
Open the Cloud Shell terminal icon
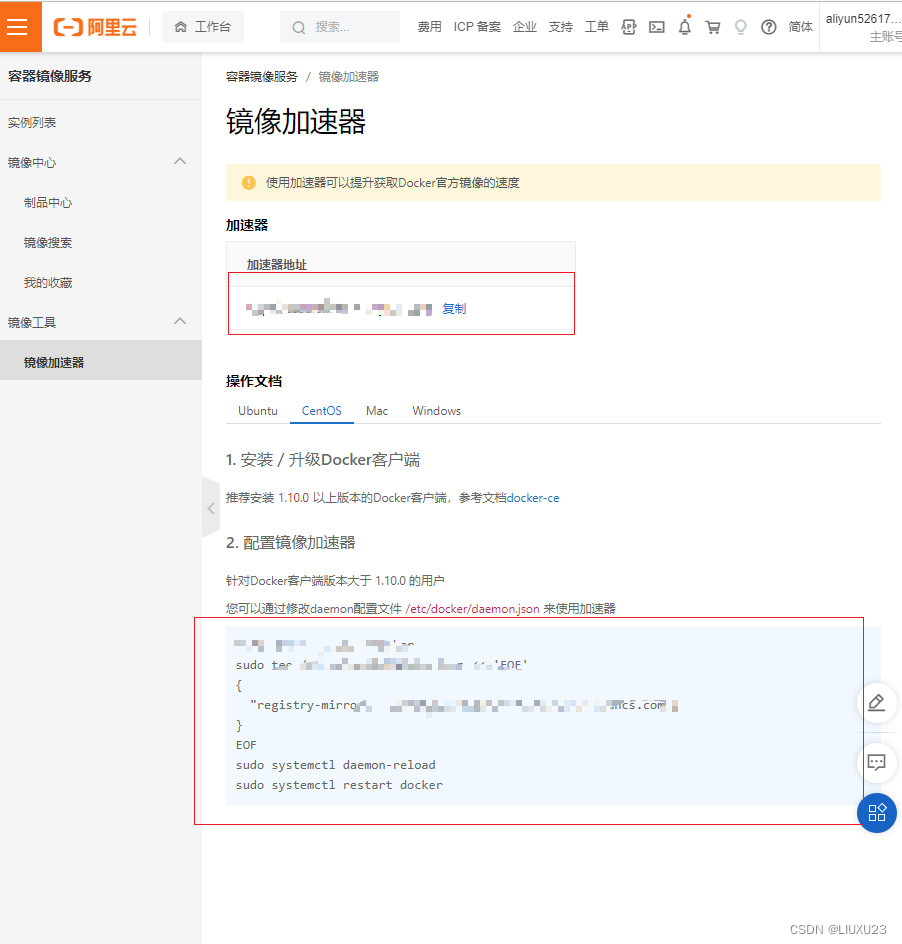tap(657, 27)
